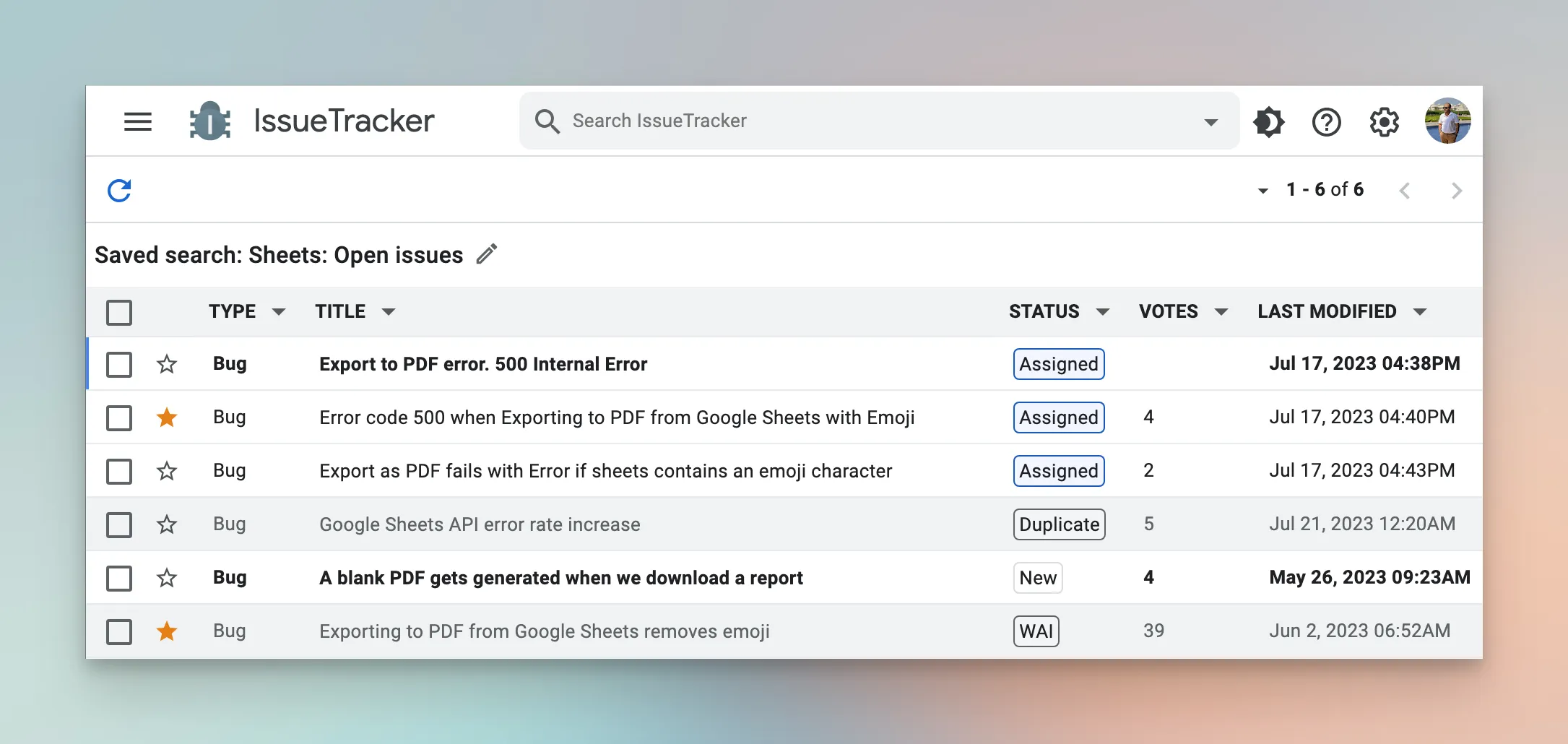Open the help question mark icon
Viewport: 1568px width, 744px height.
pyautogui.click(x=1326, y=121)
